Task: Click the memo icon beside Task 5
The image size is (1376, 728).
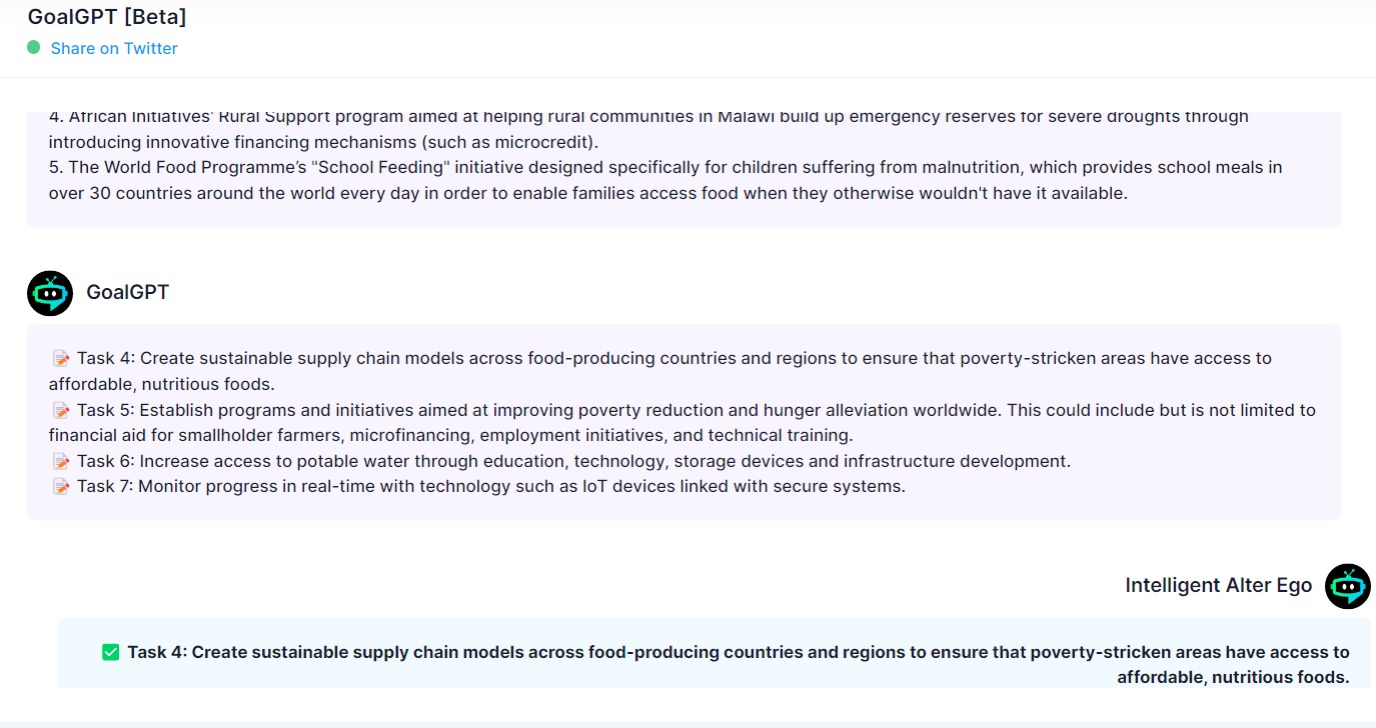Action: pyautogui.click(x=61, y=410)
